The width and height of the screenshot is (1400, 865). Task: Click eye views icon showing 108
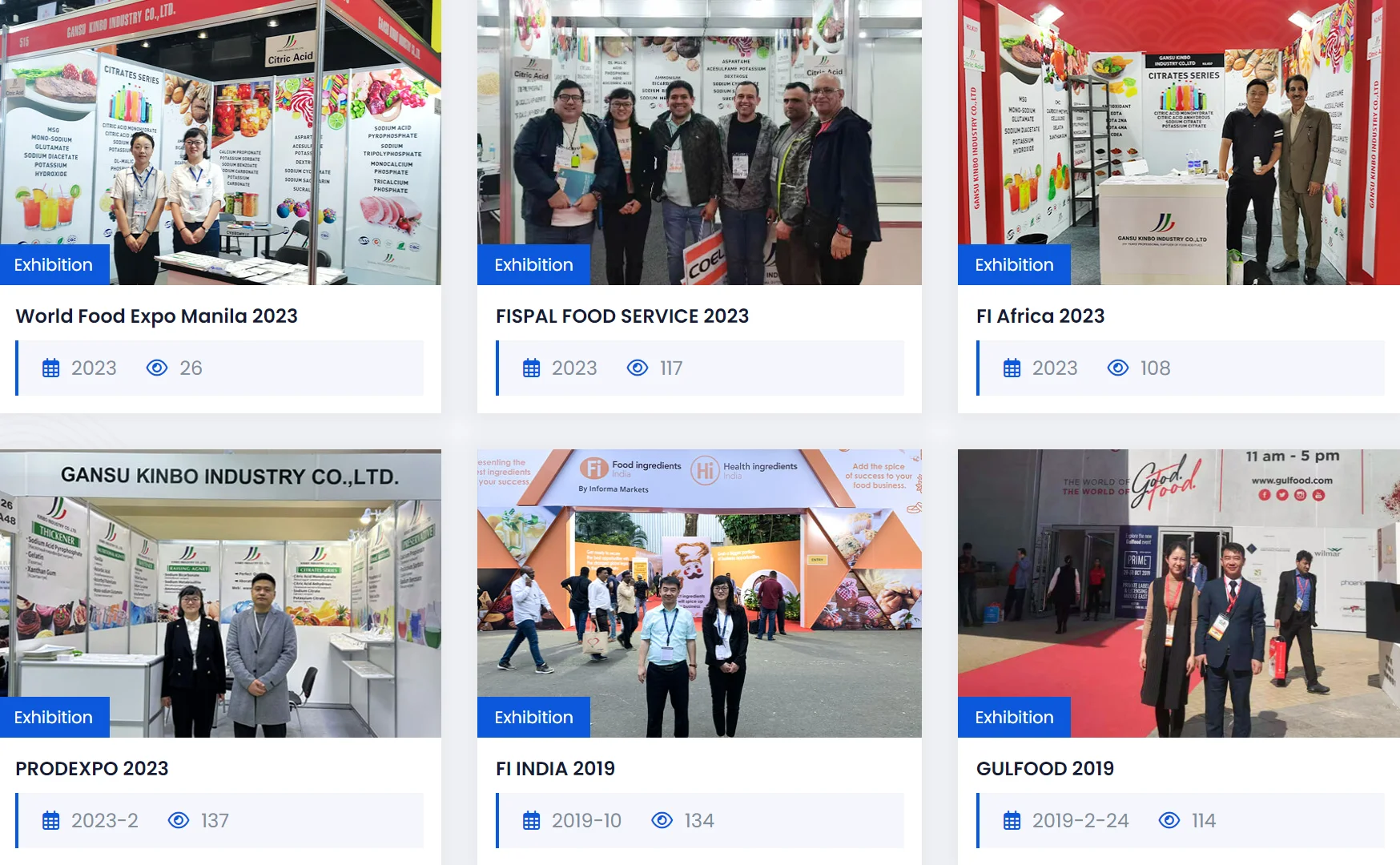1118,368
